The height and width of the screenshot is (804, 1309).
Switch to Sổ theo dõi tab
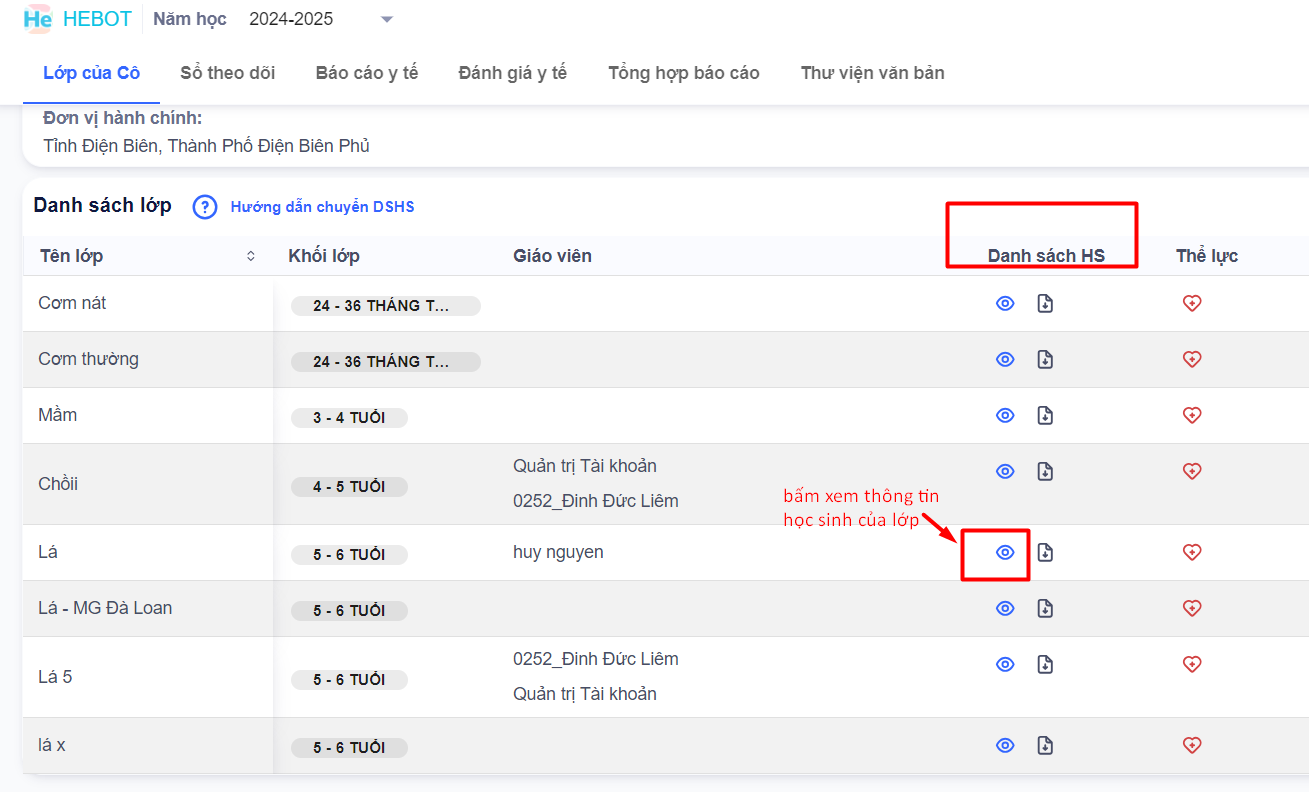(227, 73)
